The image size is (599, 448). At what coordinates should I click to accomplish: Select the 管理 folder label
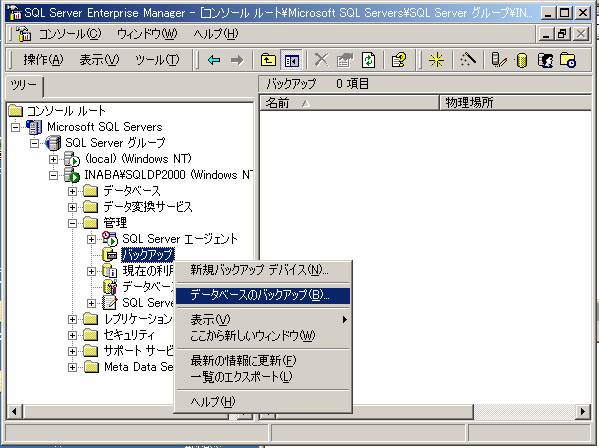(115, 223)
